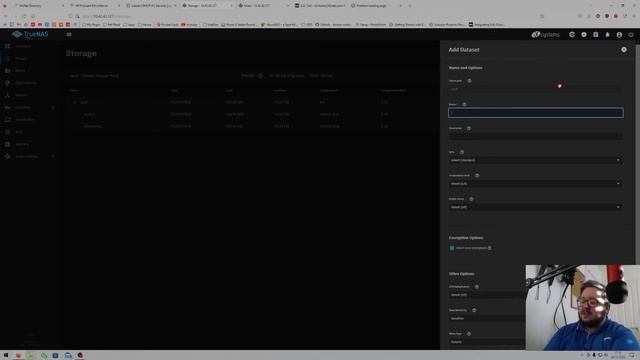This screenshot has height=360, width=640.
Task: Open the user account settings icon
Action: pyautogui.click(x=619, y=35)
